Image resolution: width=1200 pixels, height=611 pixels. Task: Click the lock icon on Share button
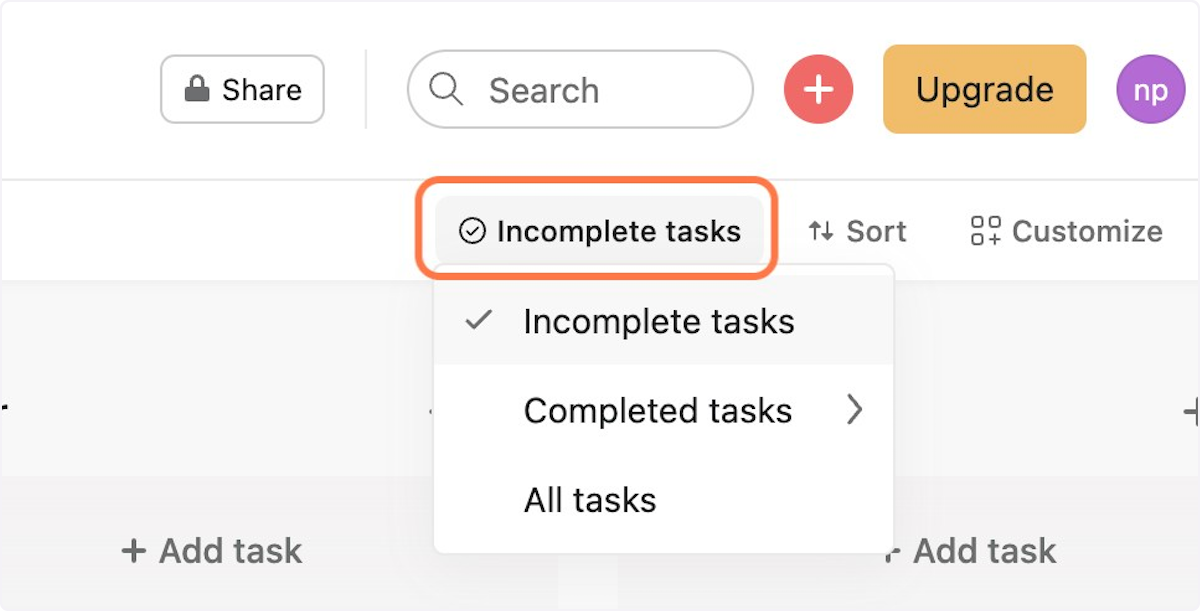(x=197, y=90)
